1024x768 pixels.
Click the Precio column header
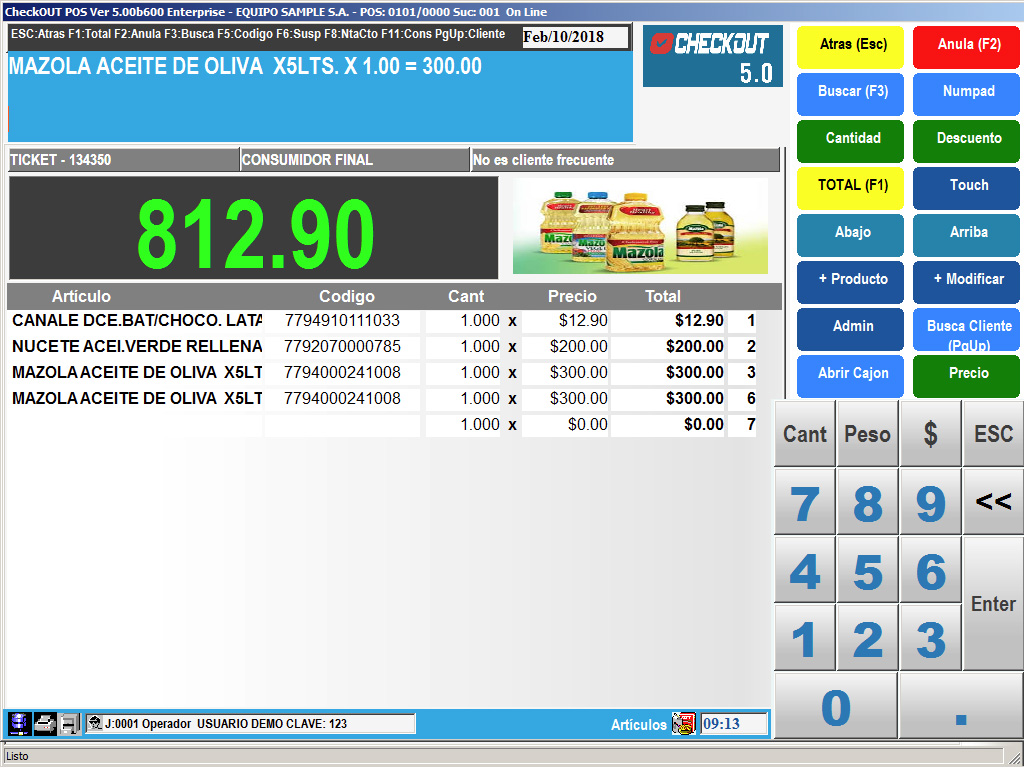pyautogui.click(x=572, y=296)
